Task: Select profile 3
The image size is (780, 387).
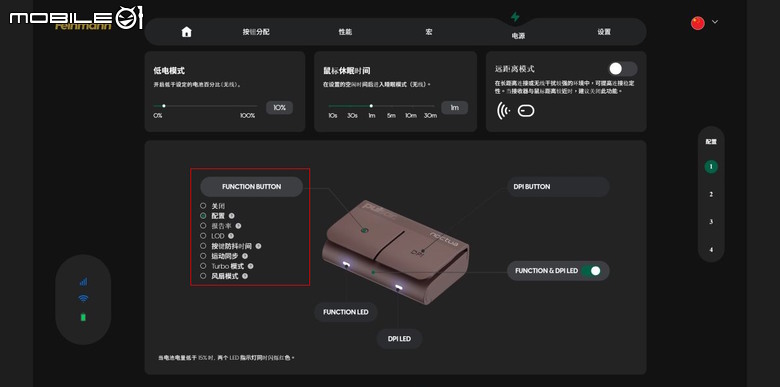Action: [x=711, y=222]
